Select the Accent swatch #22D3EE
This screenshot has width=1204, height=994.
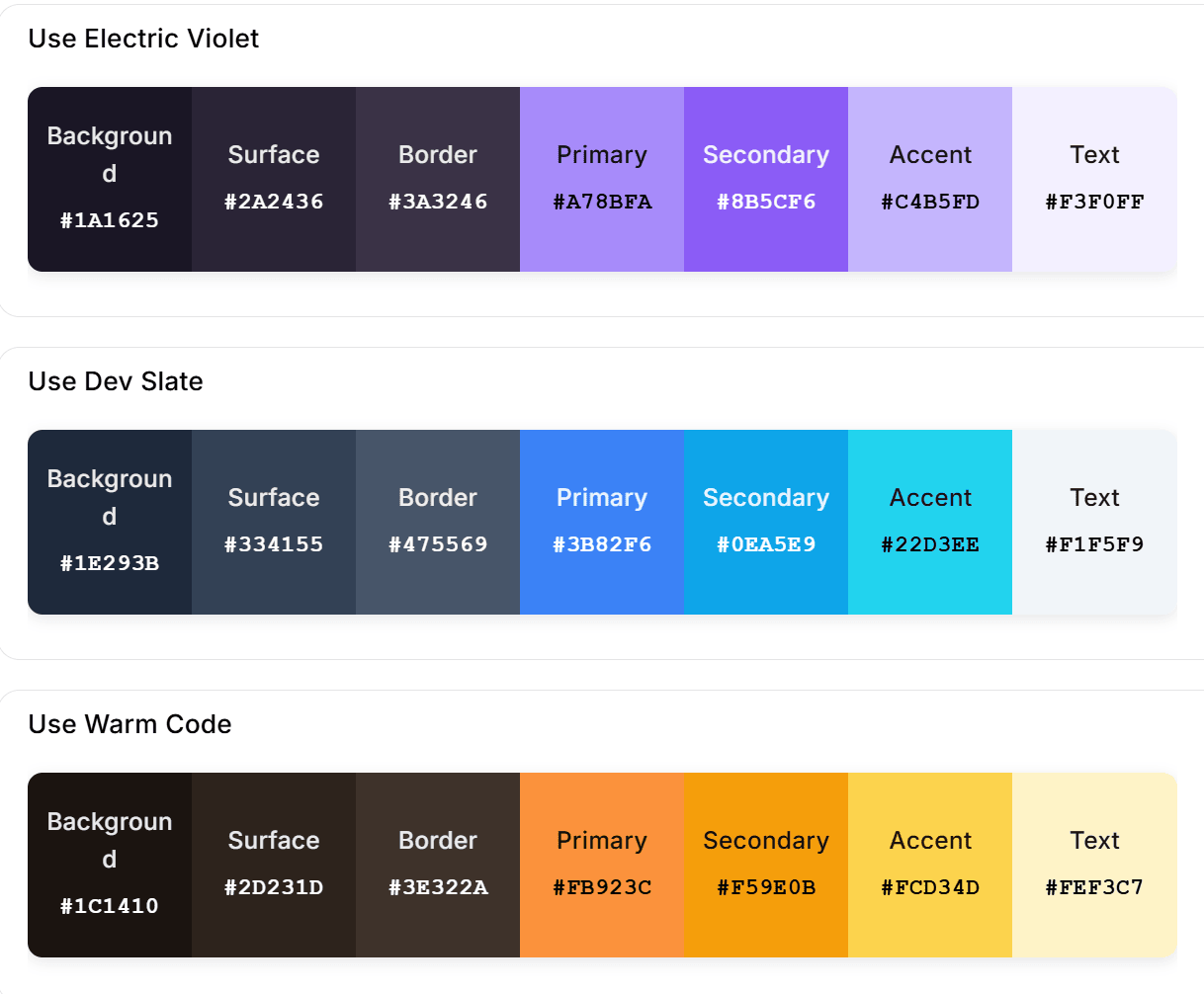(x=930, y=521)
